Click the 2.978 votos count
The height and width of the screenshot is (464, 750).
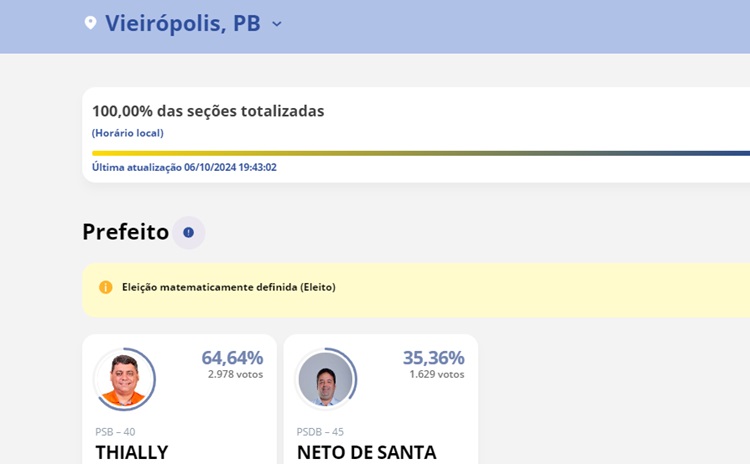pyautogui.click(x=235, y=375)
